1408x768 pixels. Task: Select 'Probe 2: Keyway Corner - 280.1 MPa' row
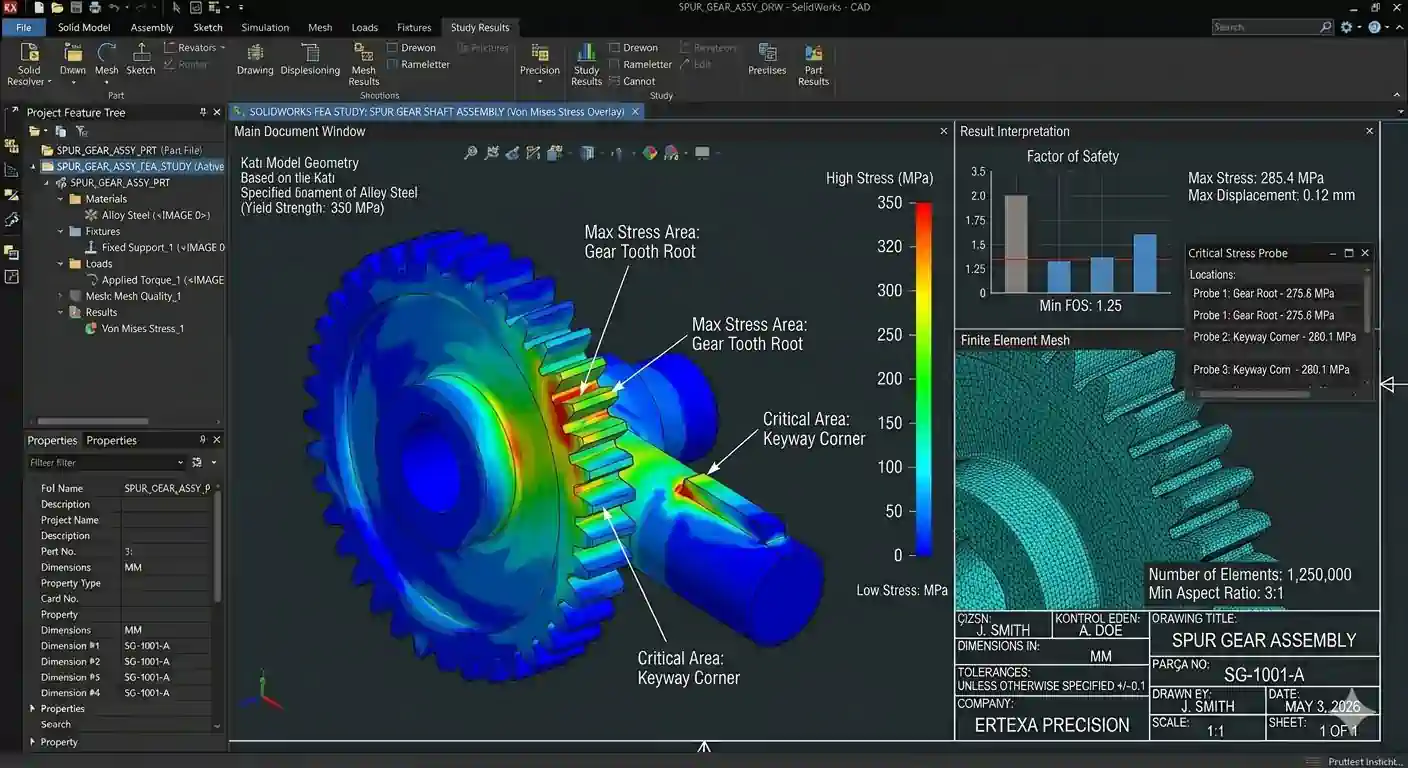1274,337
